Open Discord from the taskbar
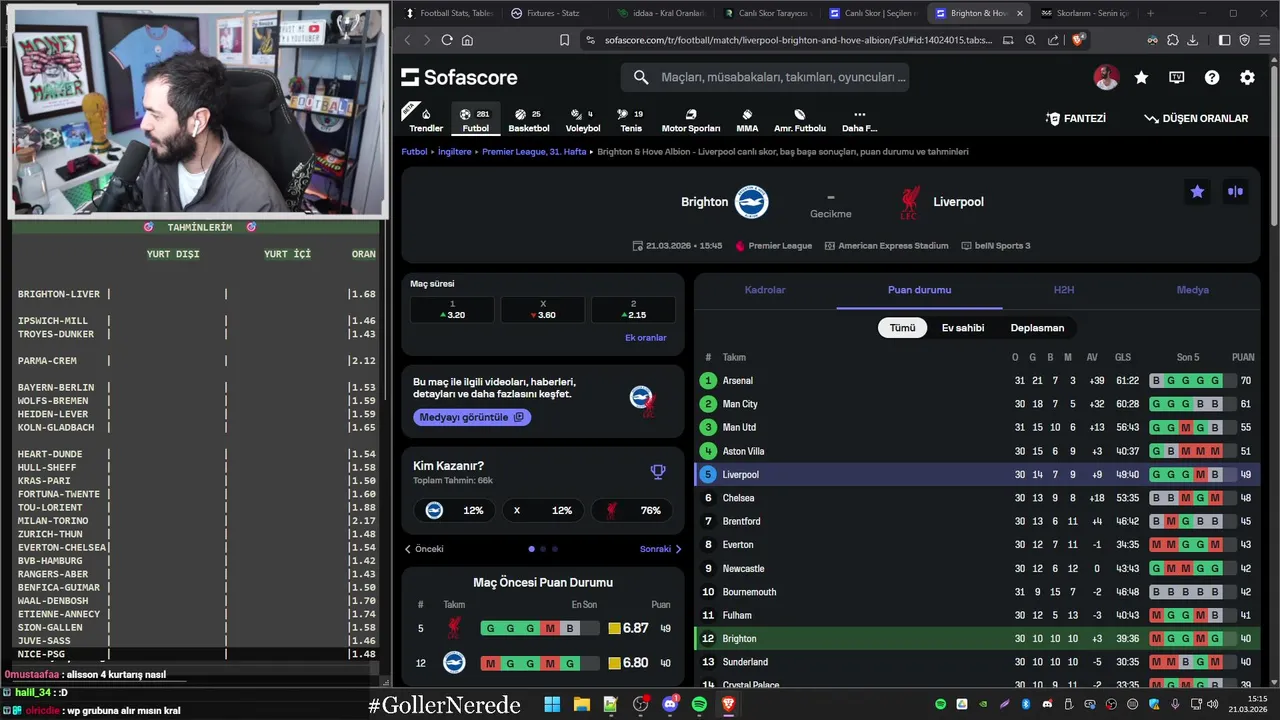Image resolution: width=1280 pixels, height=720 pixels. coord(670,705)
